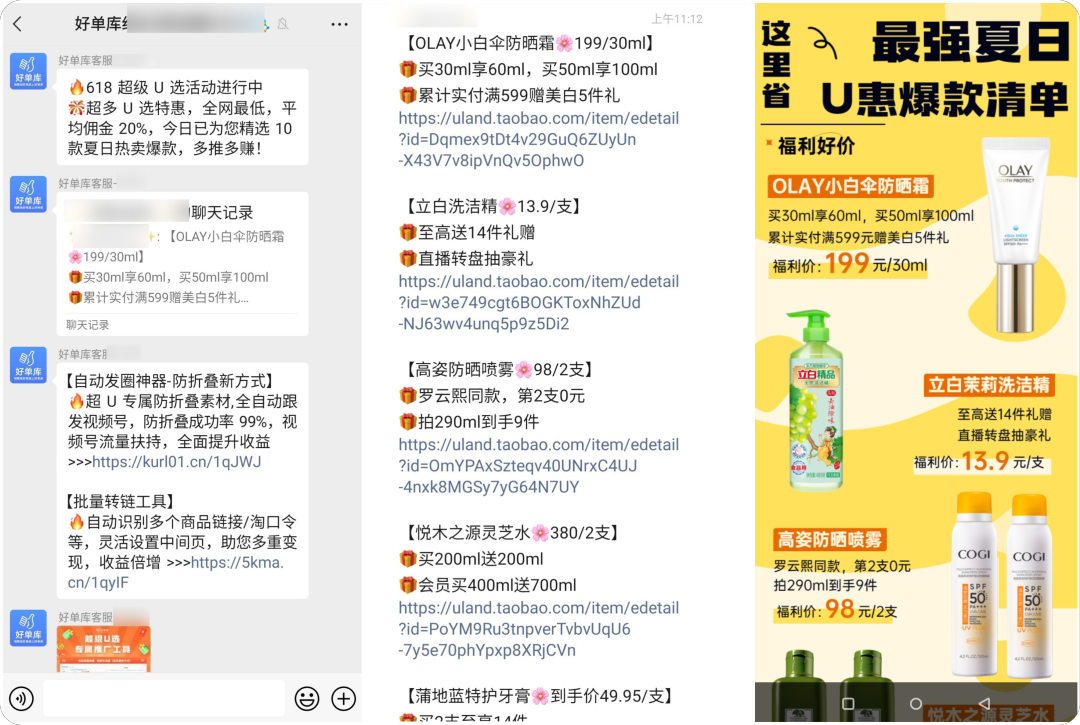Tap the 立白茉莉洗洁精 orange label on poster
This screenshot has width=1080, height=725.
tap(989, 385)
